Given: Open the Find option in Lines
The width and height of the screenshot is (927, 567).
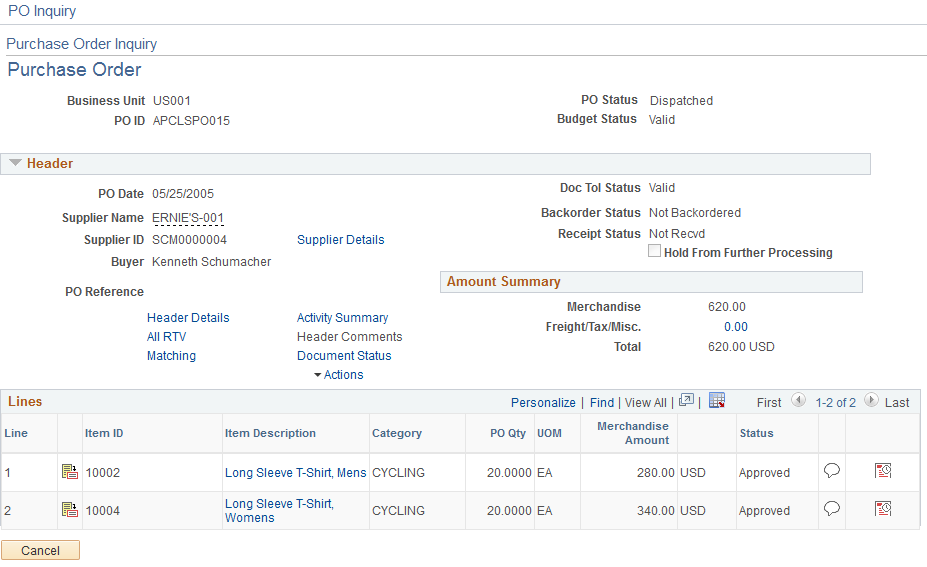Looking at the screenshot, I should (602, 403).
